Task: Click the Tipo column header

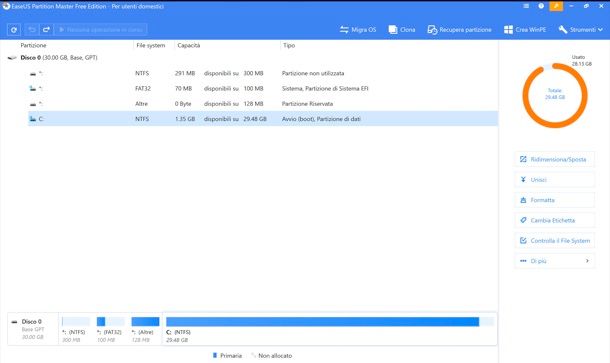Action: coord(289,46)
